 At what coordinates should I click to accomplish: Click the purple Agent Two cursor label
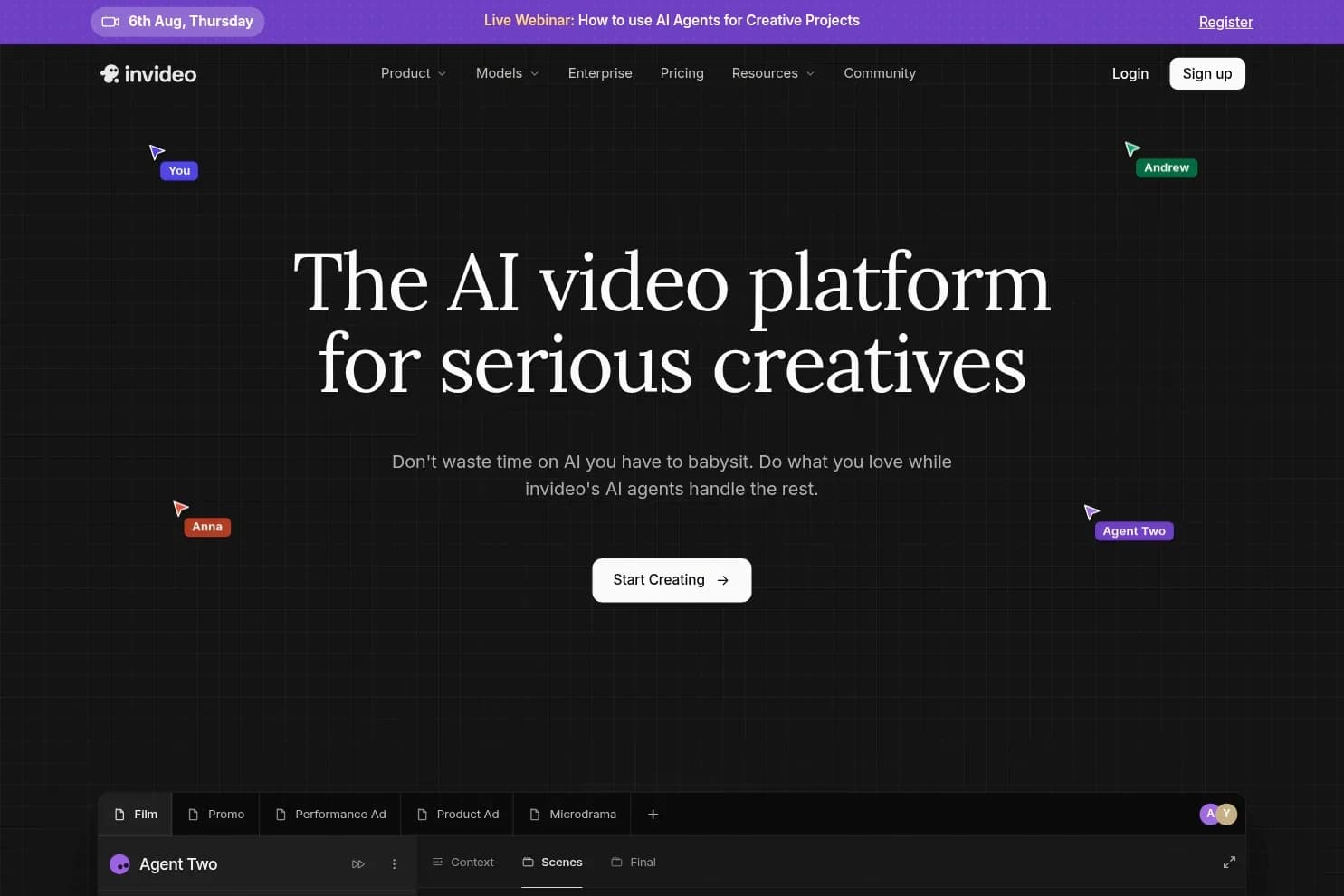[x=1134, y=531]
